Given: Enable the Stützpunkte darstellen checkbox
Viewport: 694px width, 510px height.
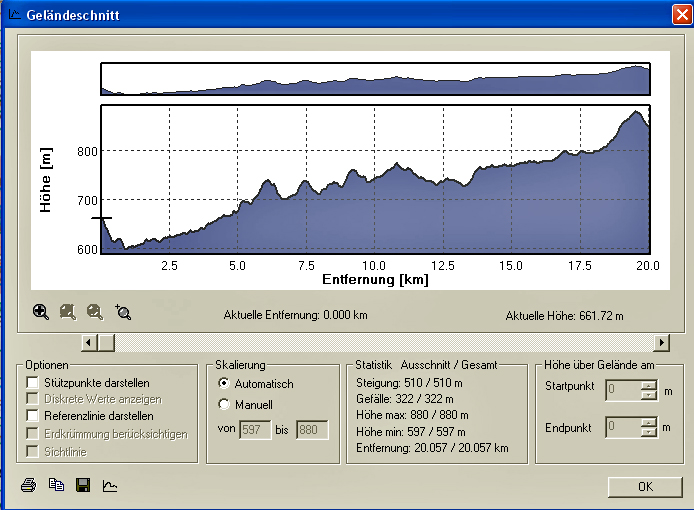Looking at the screenshot, I should [33, 383].
